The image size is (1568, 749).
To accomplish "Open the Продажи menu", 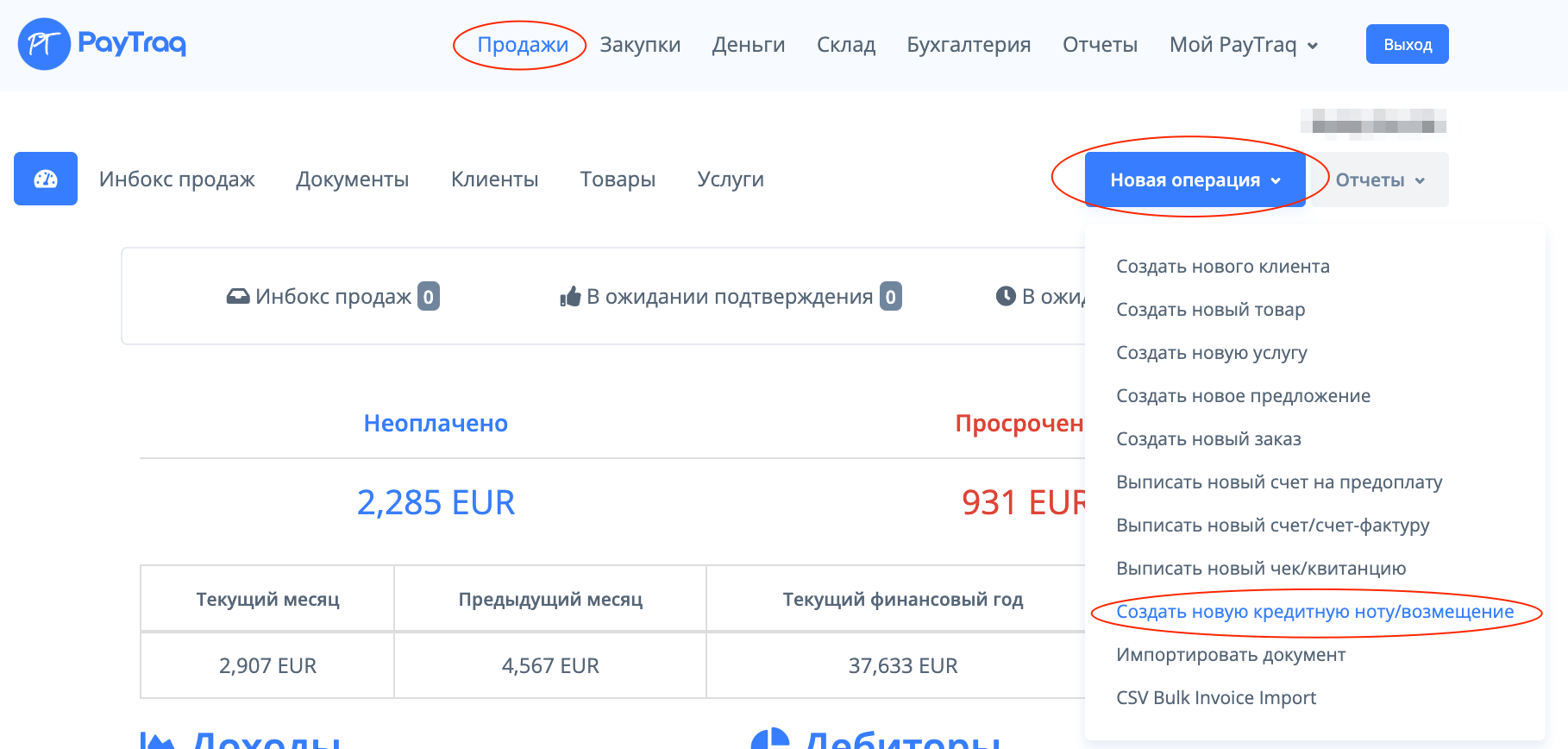I will (x=523, y=45).
